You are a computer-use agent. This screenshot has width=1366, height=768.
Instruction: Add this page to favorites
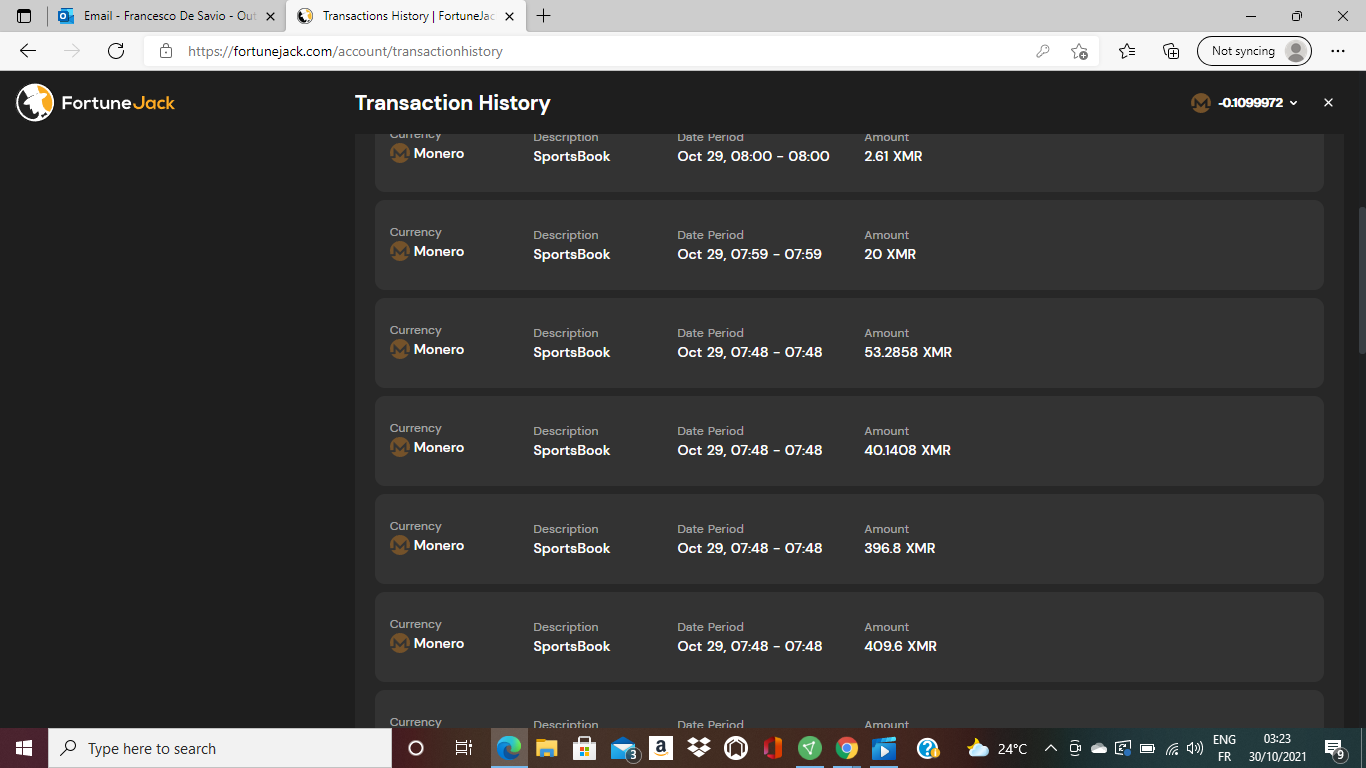pos(1079,51)
